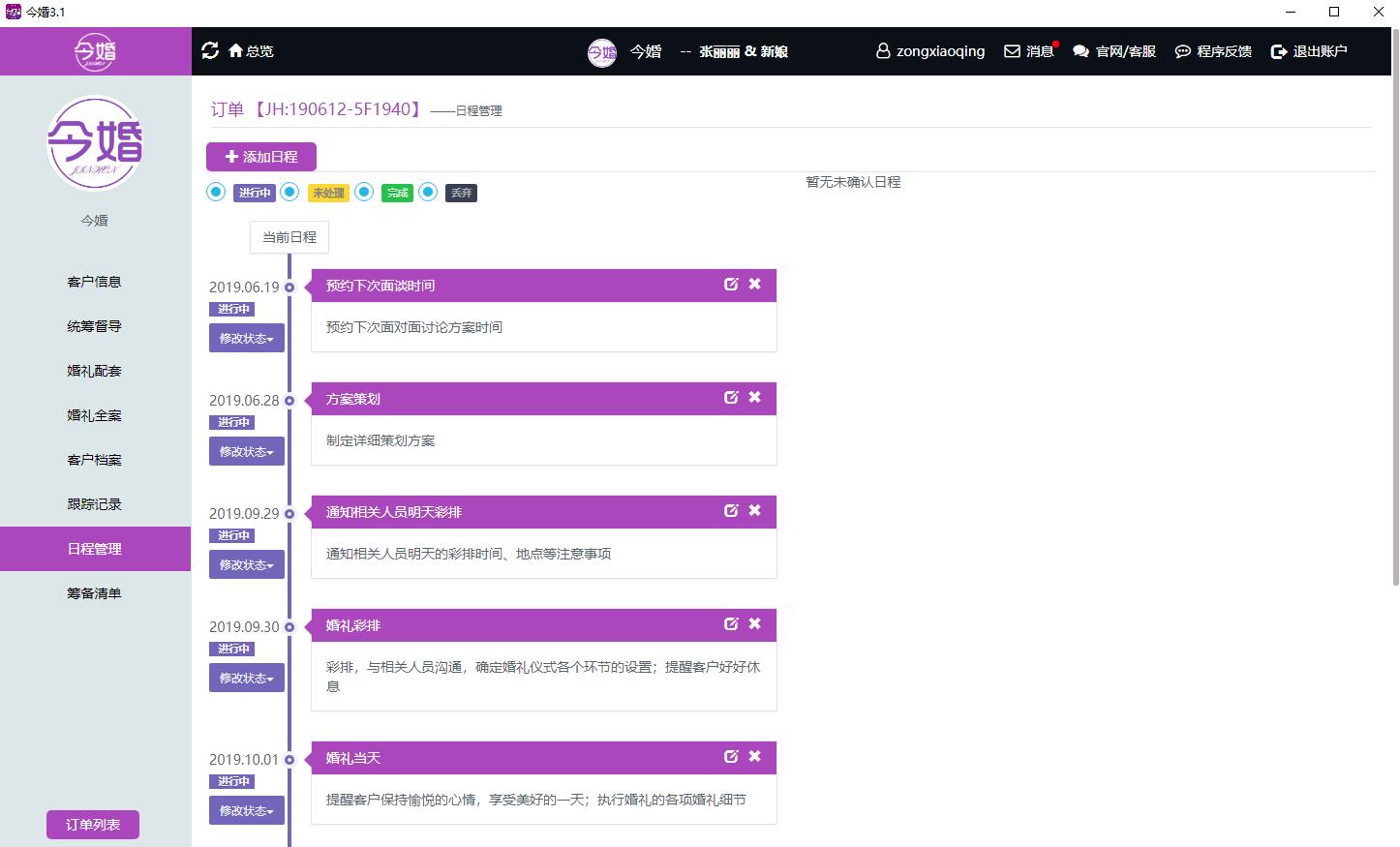Open 修改状态 dropdown under 2019.09.29
The height and width of the screenshot is (847, 1400).
pos(246,564)
